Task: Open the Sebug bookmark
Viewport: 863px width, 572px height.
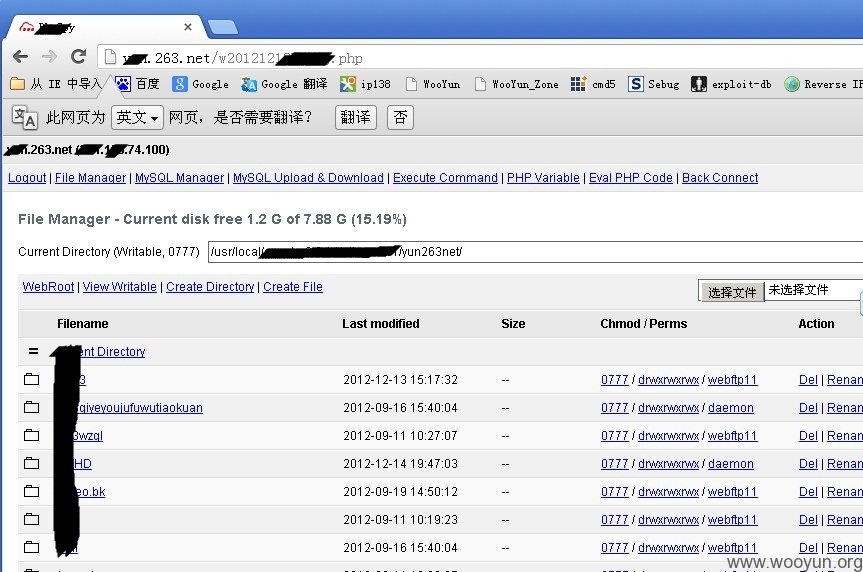Action: coord(653,84)
